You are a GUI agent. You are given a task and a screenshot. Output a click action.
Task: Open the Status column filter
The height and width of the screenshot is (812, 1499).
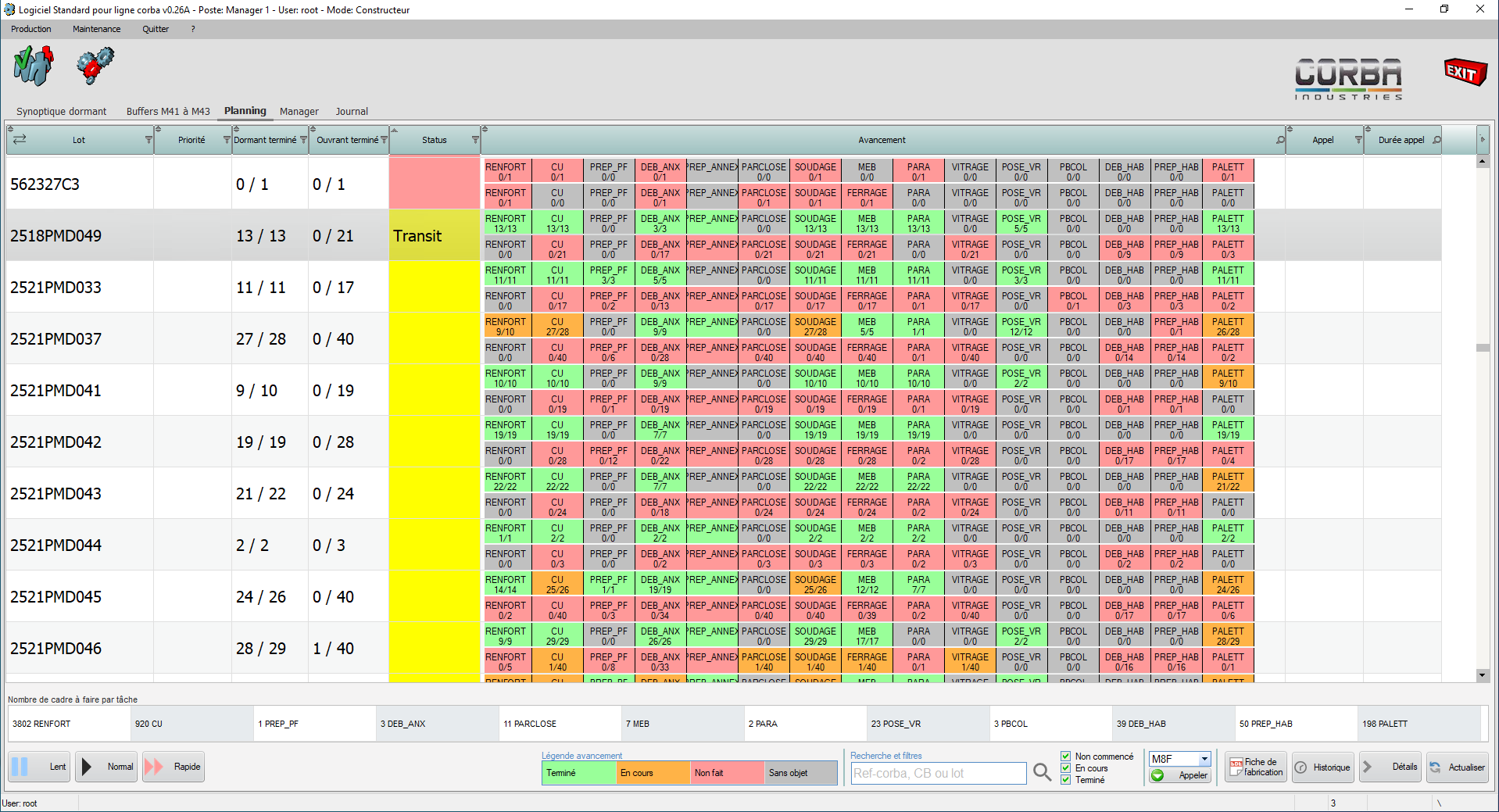[x=475, y=141]
